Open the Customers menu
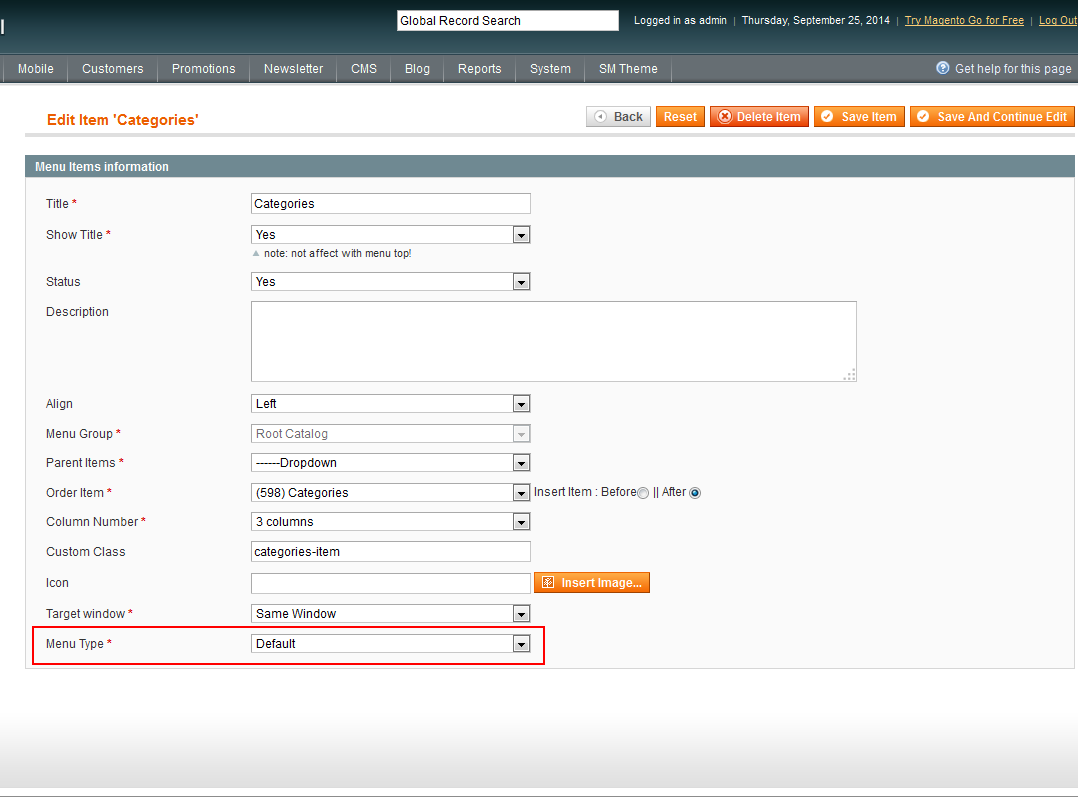This screenshot has width=1078, height=797. [113, 69]
